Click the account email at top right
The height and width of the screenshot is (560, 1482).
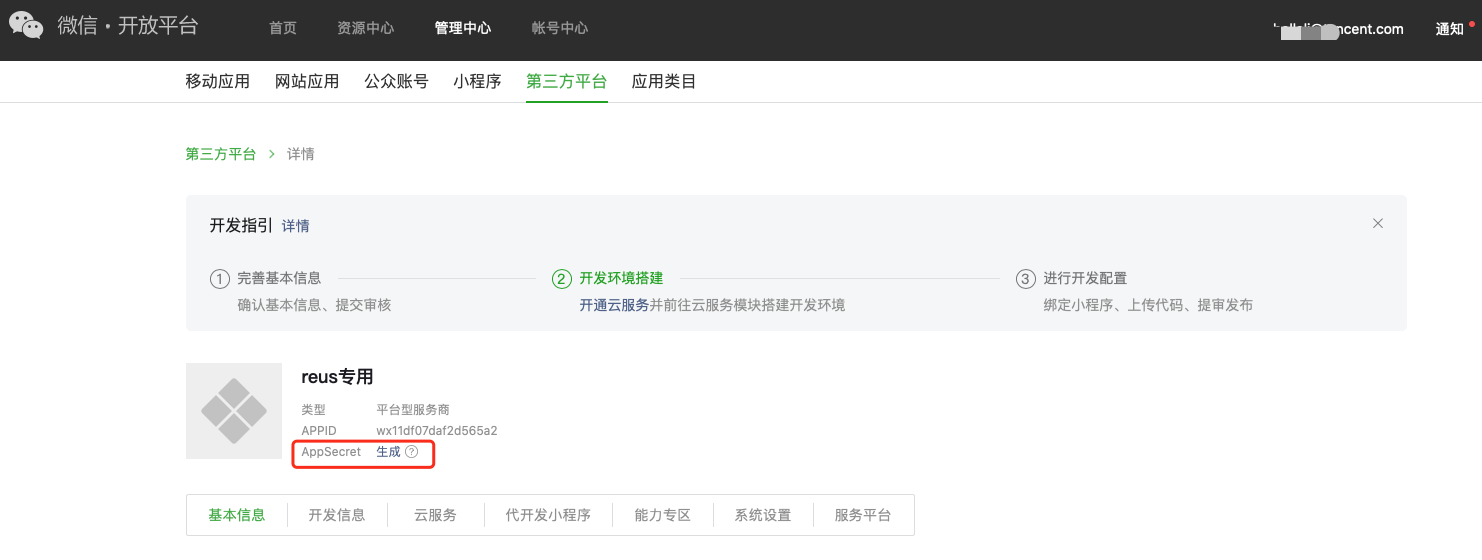click(1339, 29)
